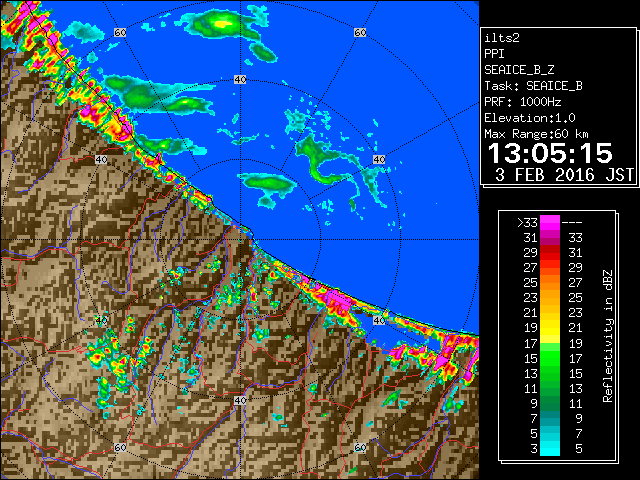Select the "PPI" scan type label
Screen dimensions: 640x480
(494, 54)
